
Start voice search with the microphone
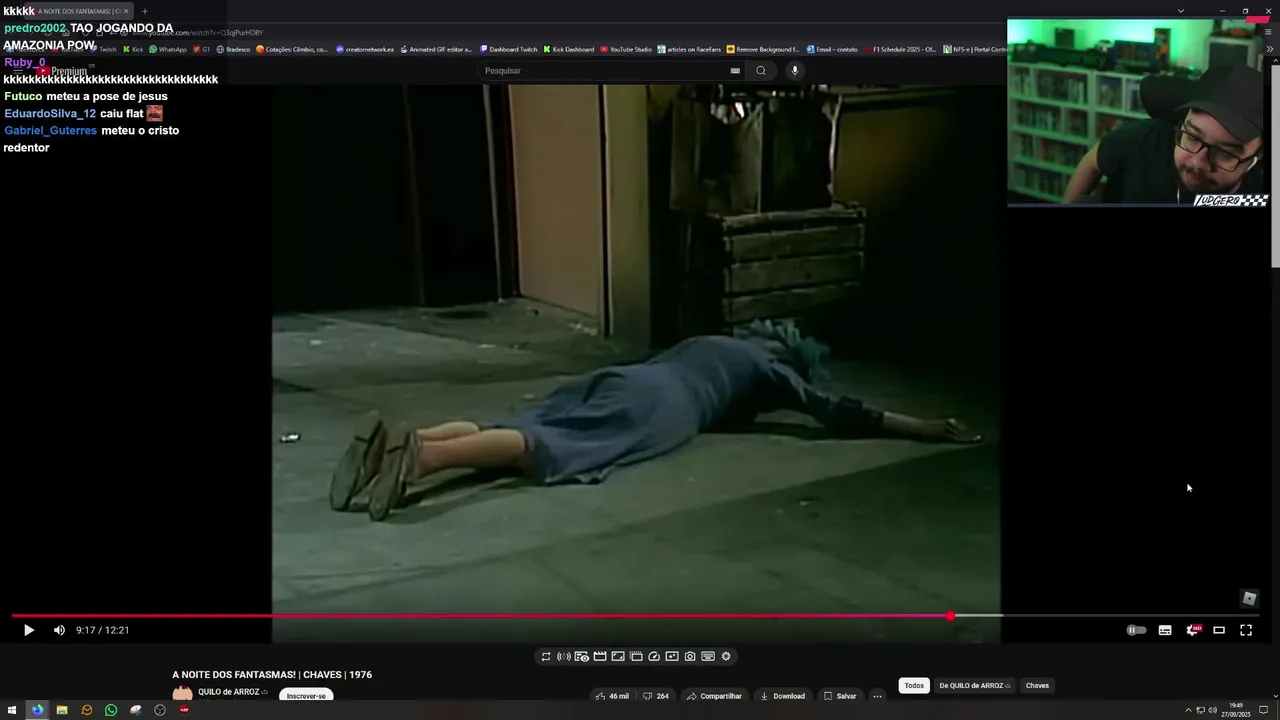795,71
